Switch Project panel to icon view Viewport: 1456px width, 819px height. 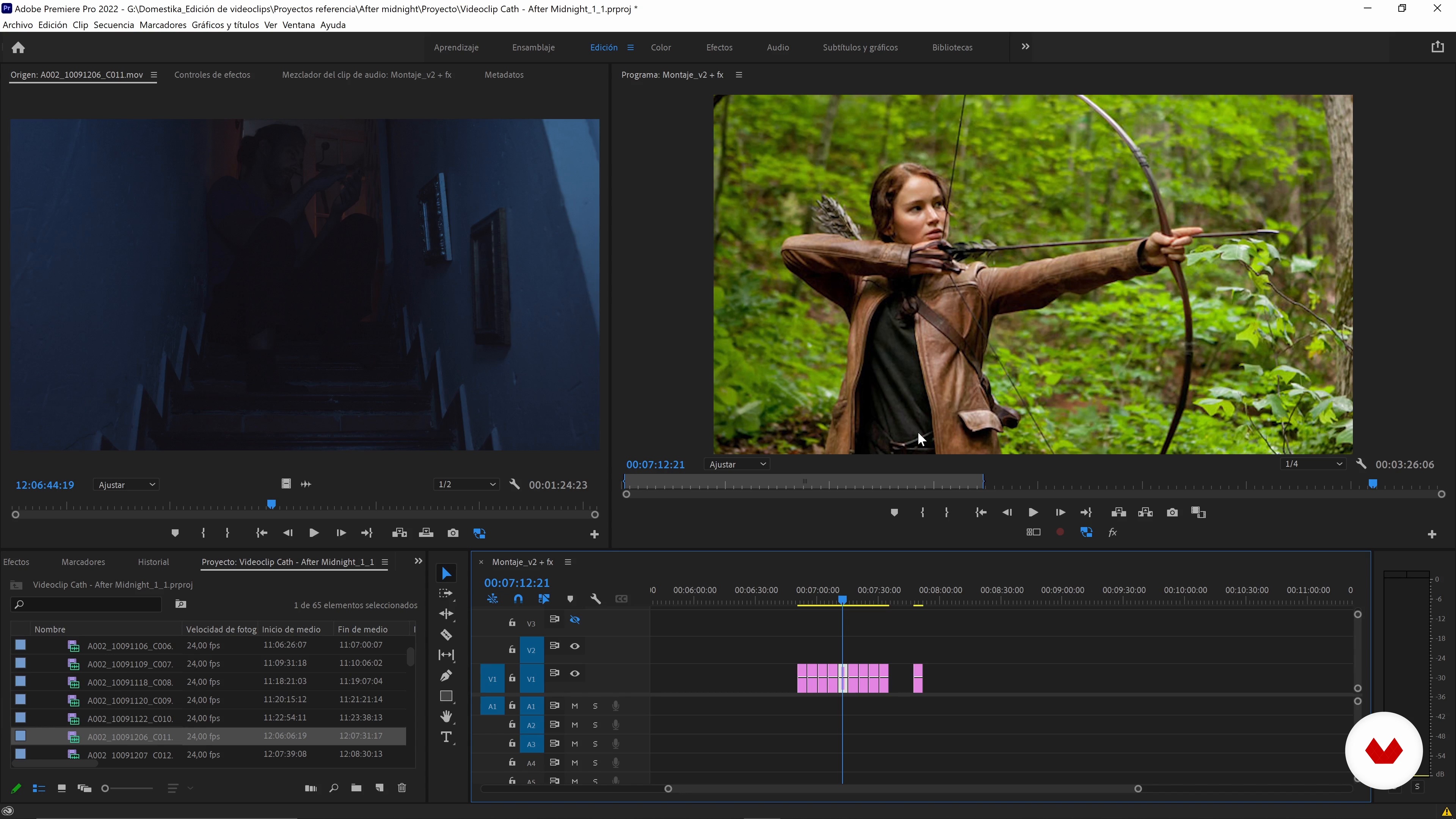61,789
